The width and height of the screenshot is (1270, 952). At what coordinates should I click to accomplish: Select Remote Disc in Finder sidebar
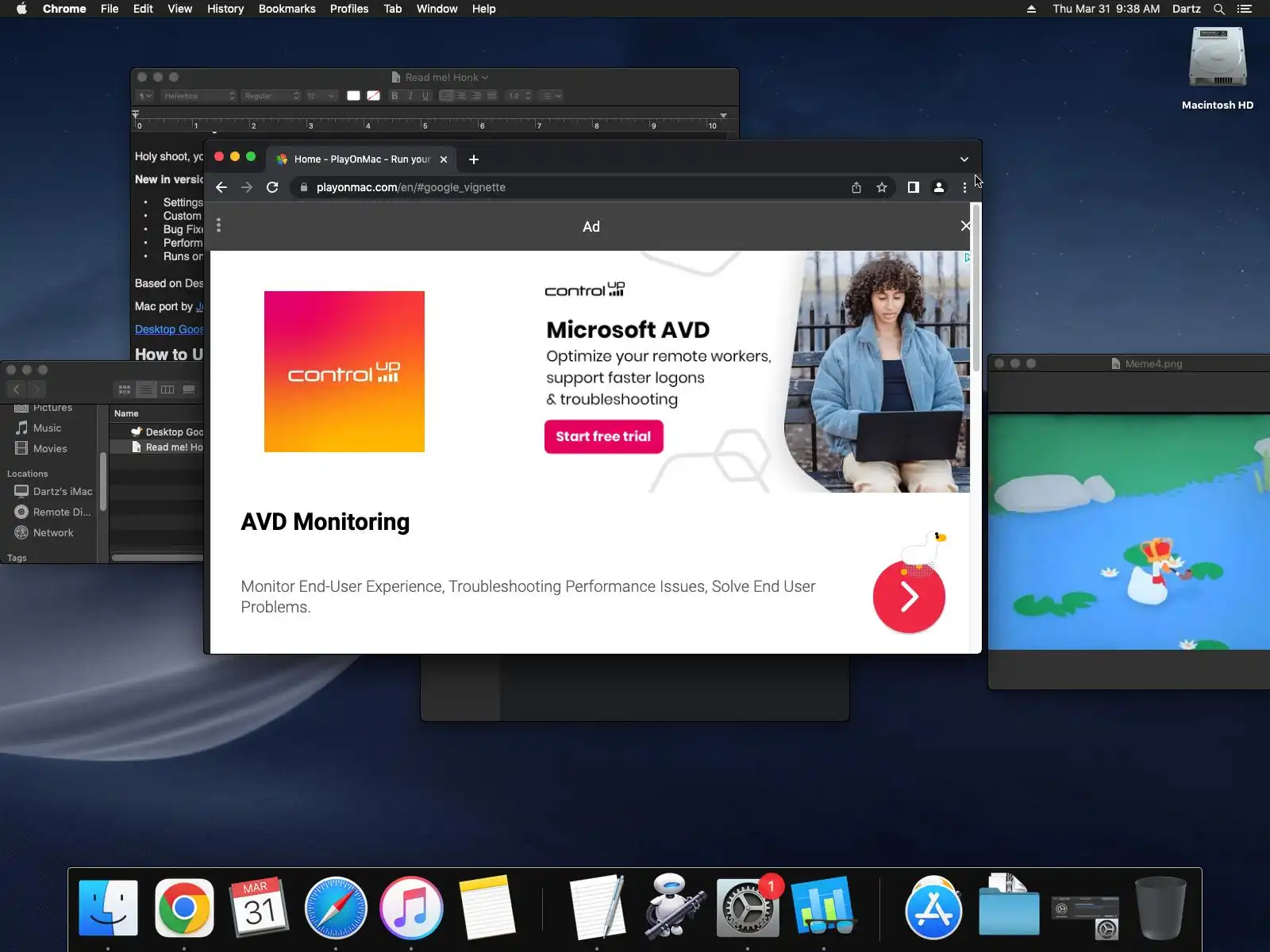pos(53,512)
